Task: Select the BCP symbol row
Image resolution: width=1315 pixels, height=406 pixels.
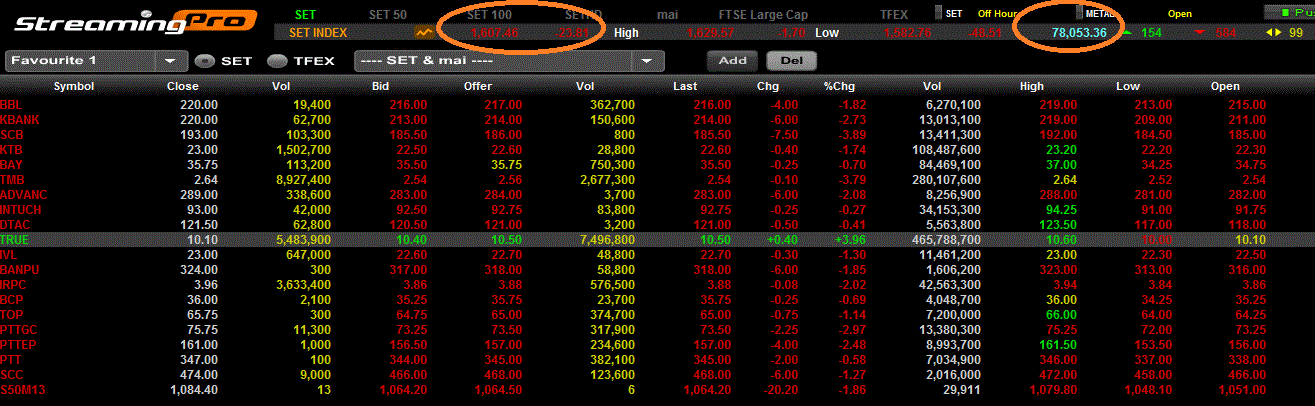Action: pos(657,300)
